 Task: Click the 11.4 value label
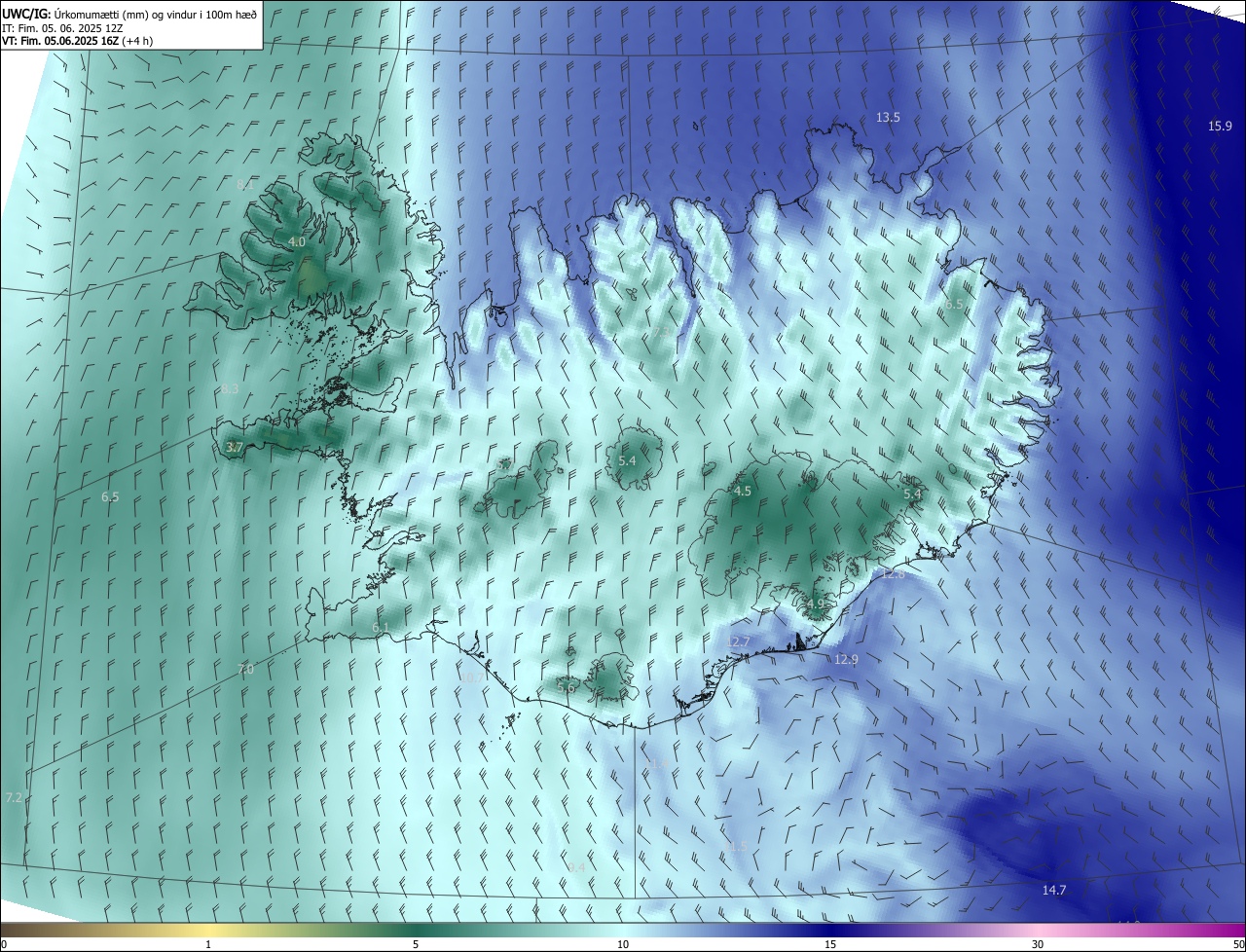tap(658, 763)
